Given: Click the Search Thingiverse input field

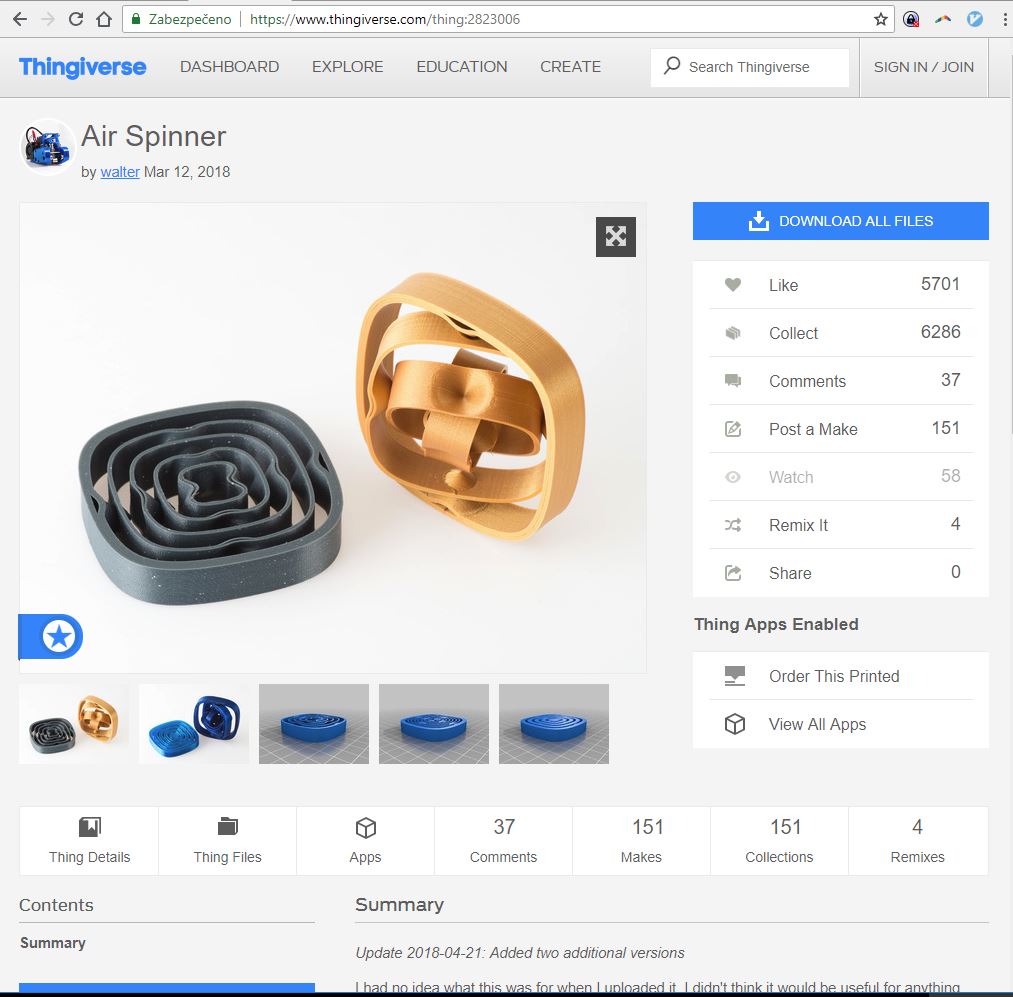Looking at the screenshot, I should coord(760,67).
